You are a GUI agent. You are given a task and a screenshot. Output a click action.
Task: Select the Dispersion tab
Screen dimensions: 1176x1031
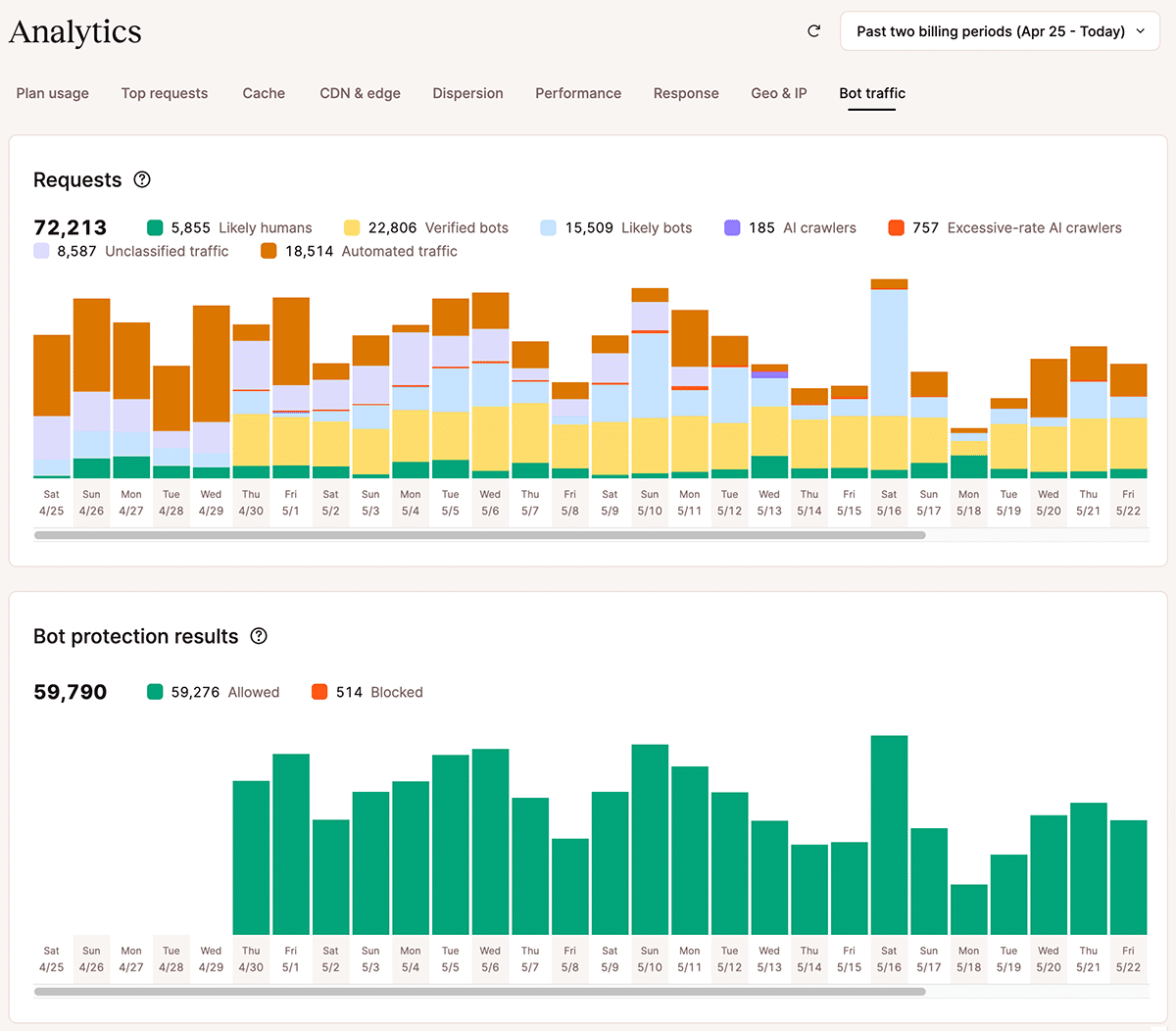click(467, 93)
